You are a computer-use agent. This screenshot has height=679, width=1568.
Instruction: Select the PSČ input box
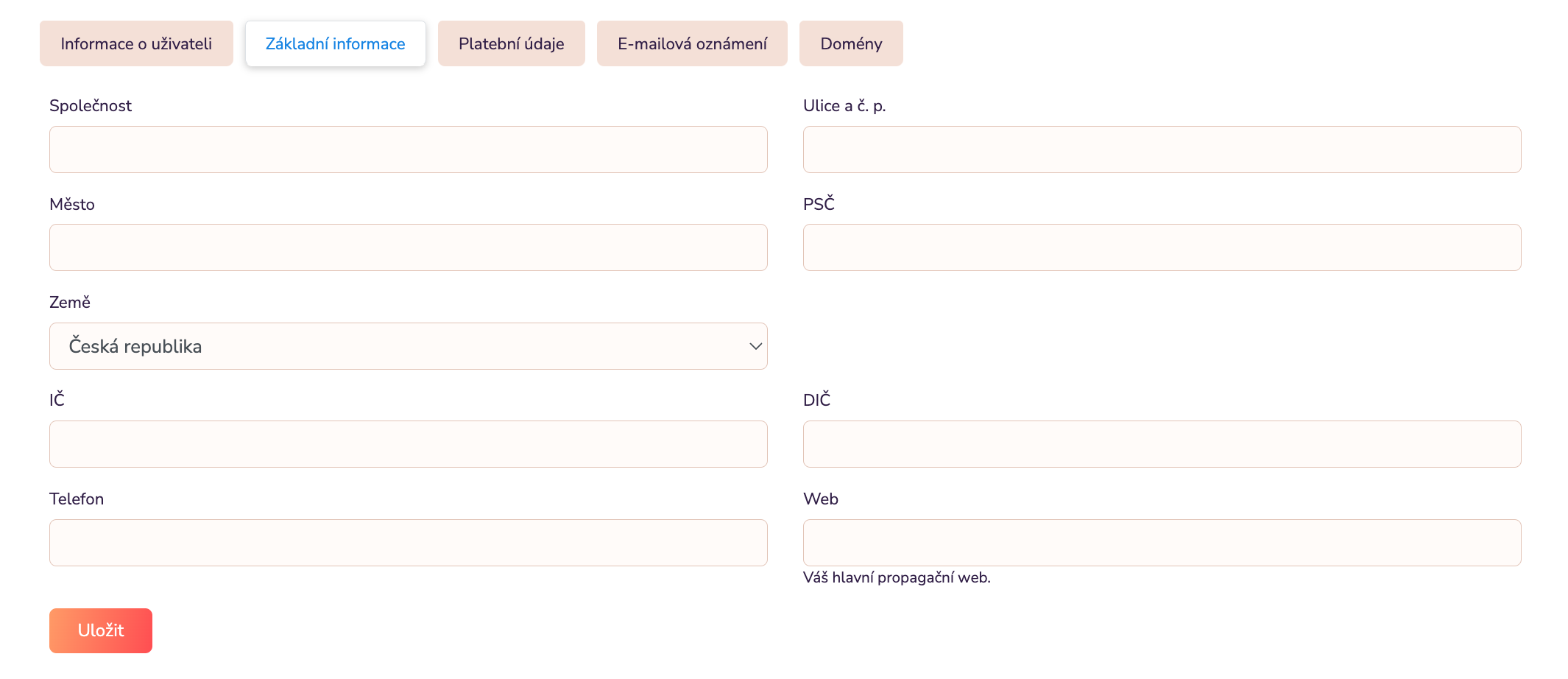coord(1162,247)
